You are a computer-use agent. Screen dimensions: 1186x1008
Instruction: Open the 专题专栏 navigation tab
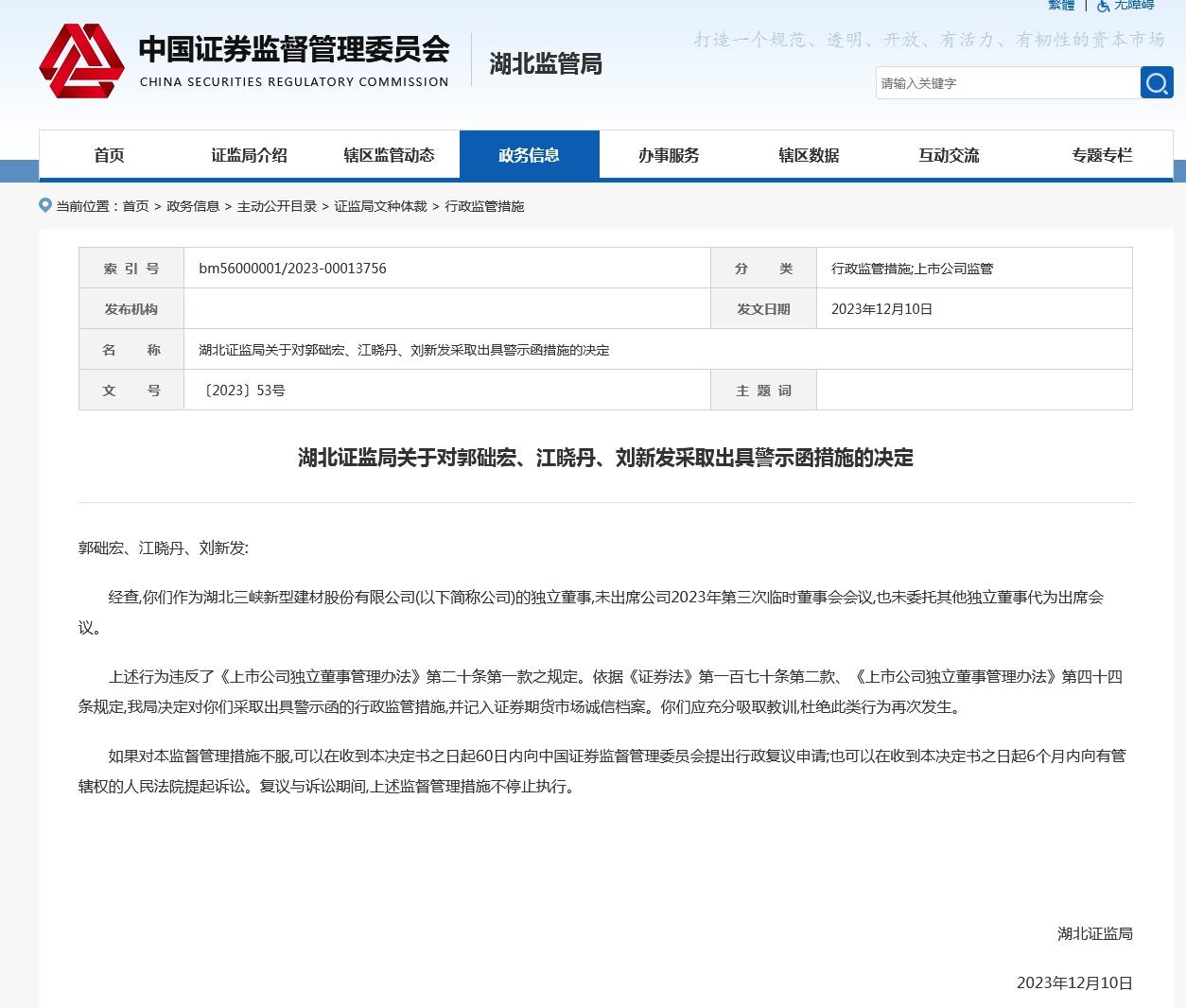[x=1102, y=155]
